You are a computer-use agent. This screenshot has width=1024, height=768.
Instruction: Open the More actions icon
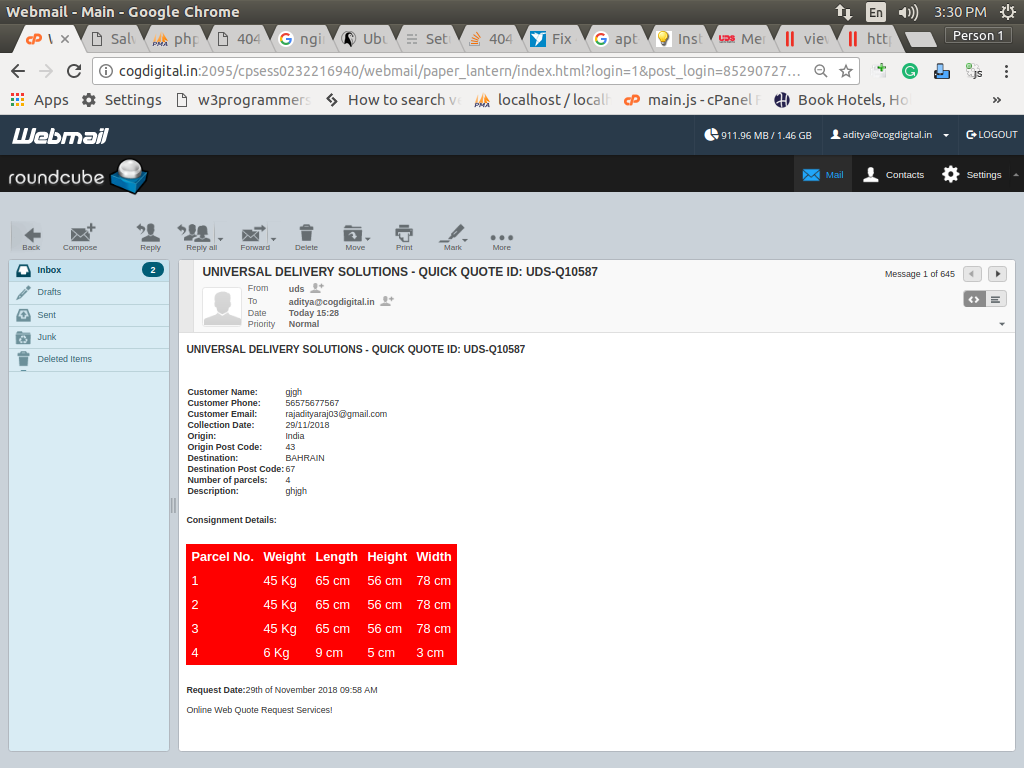pos(501,237)
